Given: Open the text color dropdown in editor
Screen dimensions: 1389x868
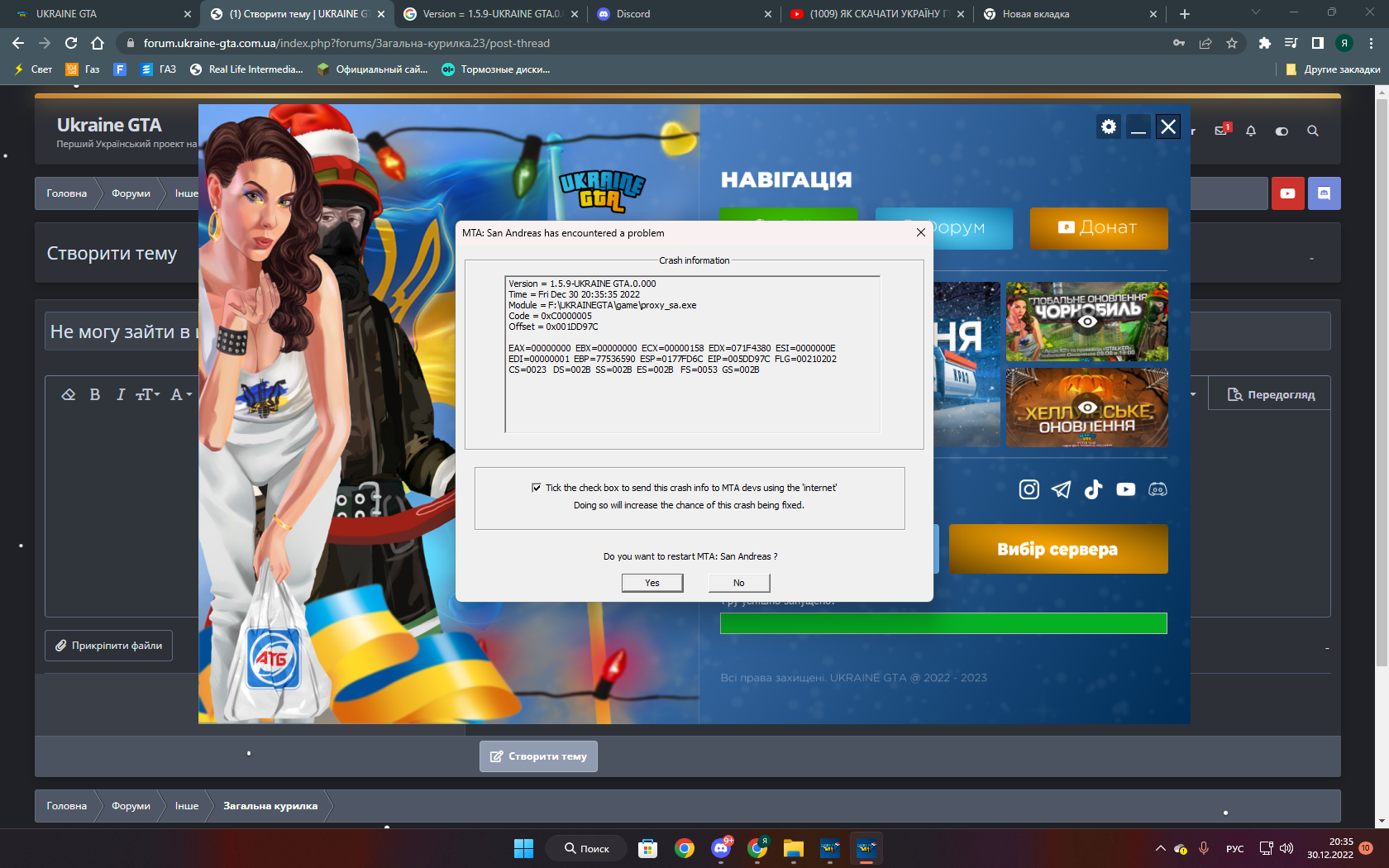Looking at the screenshot, I should pyautogui.click(x=181, y=394).
